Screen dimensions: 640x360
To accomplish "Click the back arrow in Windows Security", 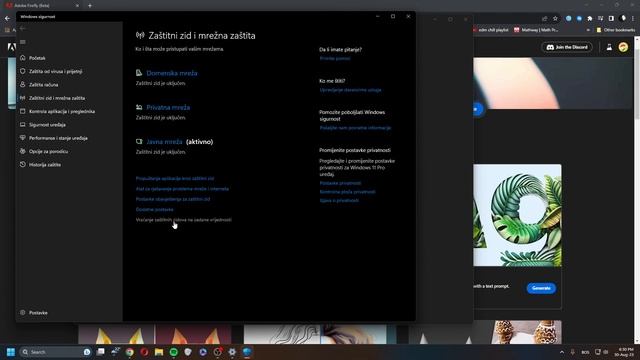I will click(23, 29).
